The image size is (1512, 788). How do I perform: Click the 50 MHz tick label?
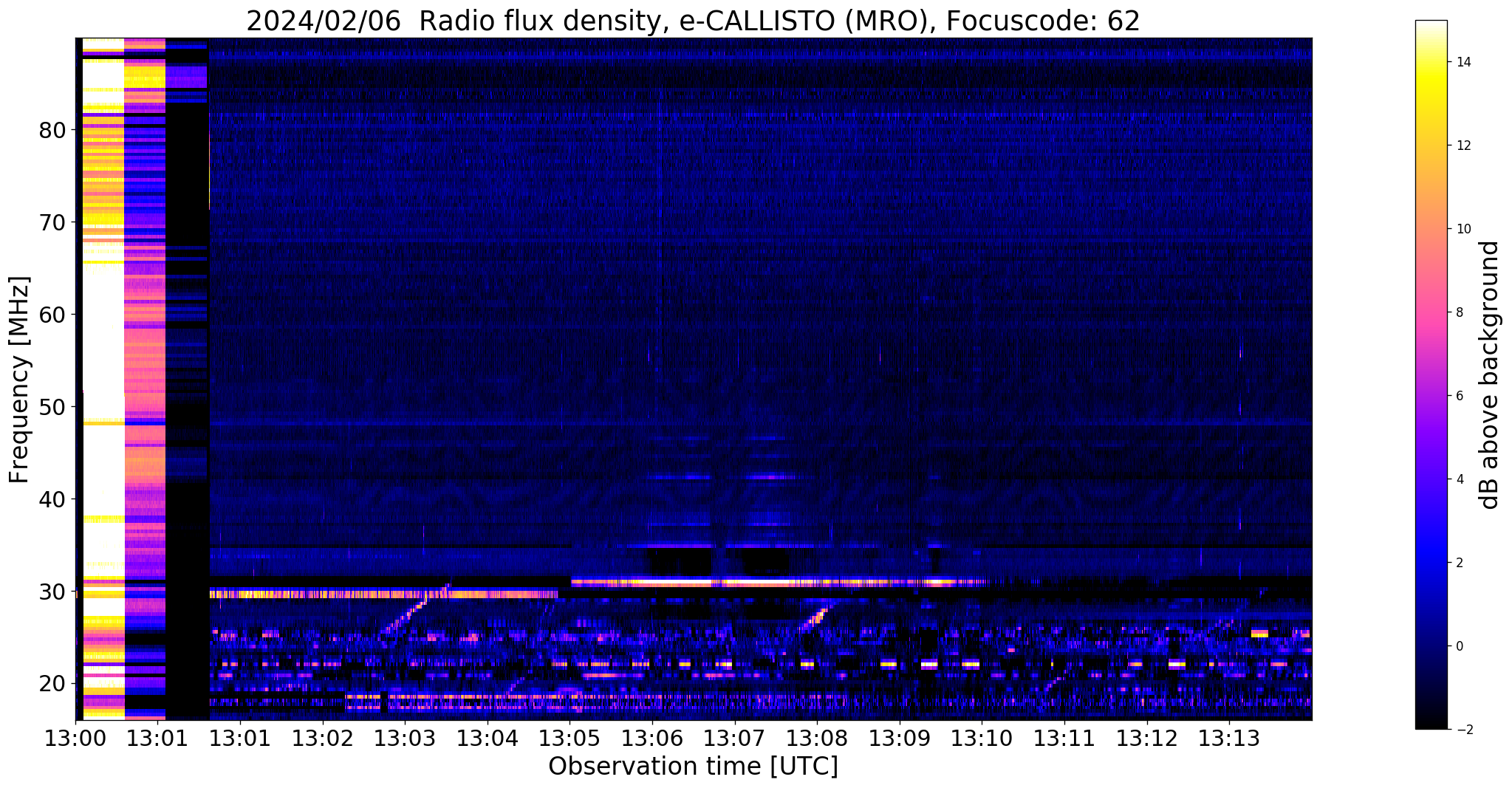click(x=52, y=407)
